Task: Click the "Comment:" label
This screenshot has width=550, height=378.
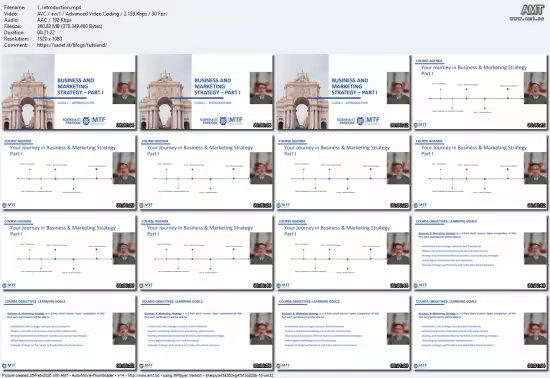Action: pyautogui.click(x=15, y=45)
